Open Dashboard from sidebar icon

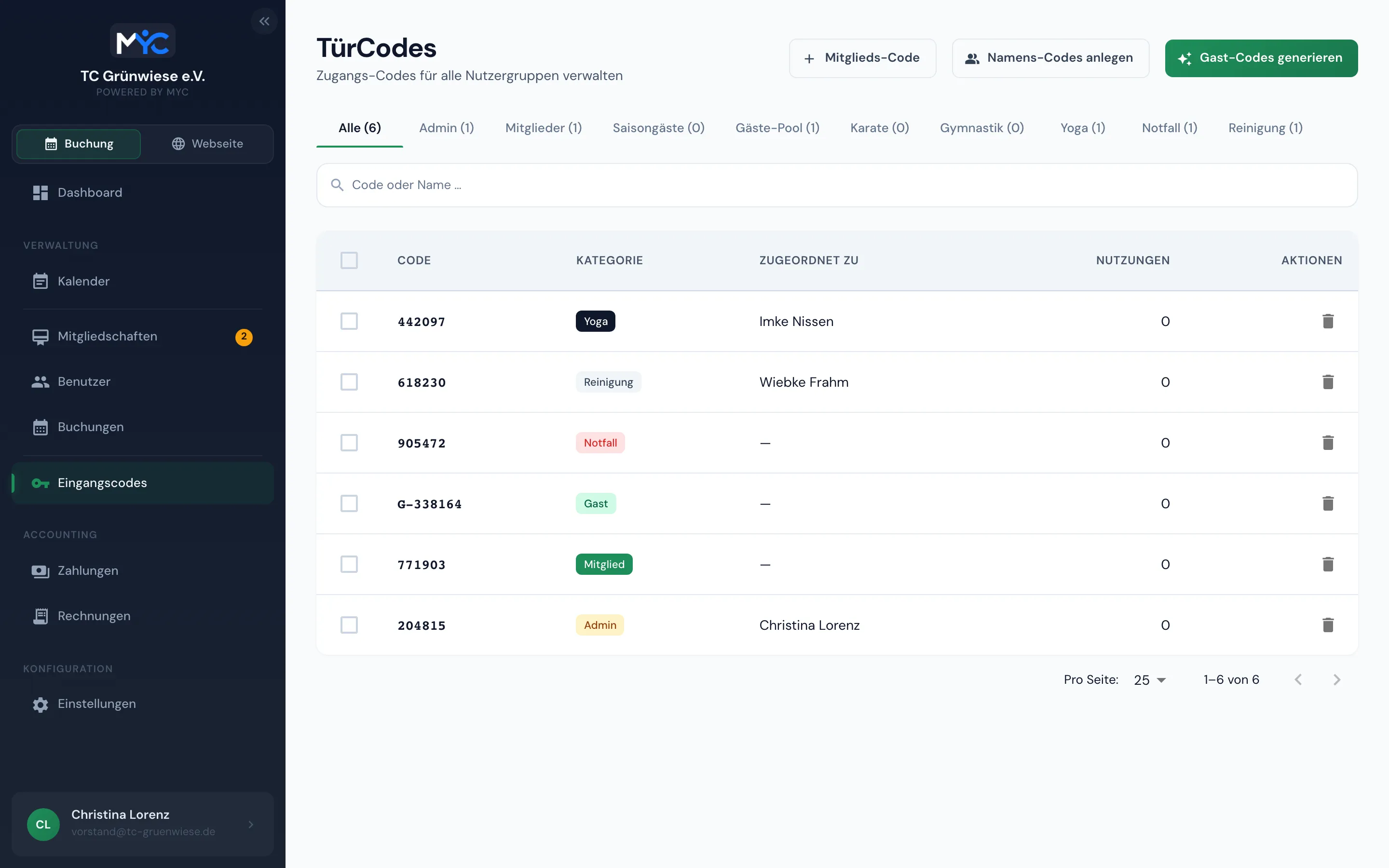[x=40, y=193]
